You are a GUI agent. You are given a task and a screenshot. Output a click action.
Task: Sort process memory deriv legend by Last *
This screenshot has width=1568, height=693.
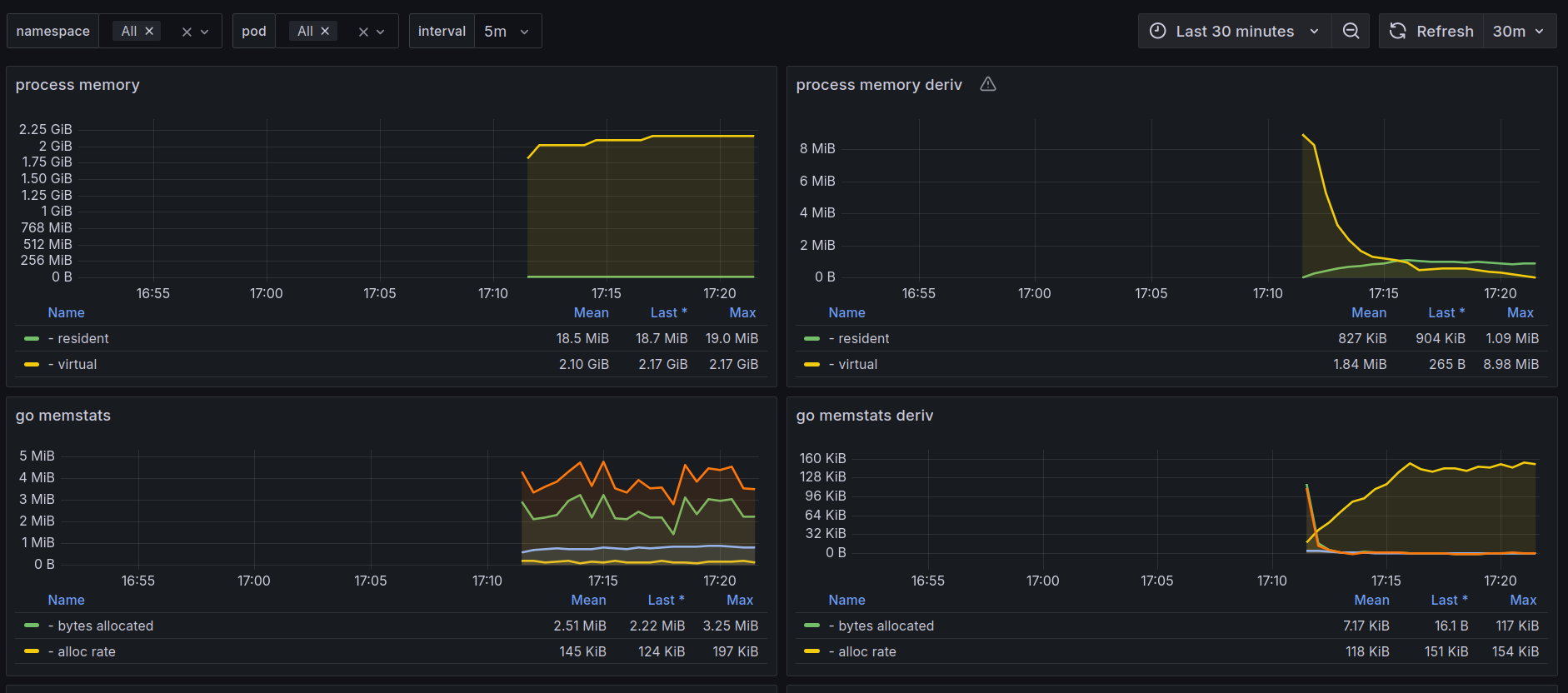pos(1446,312)
